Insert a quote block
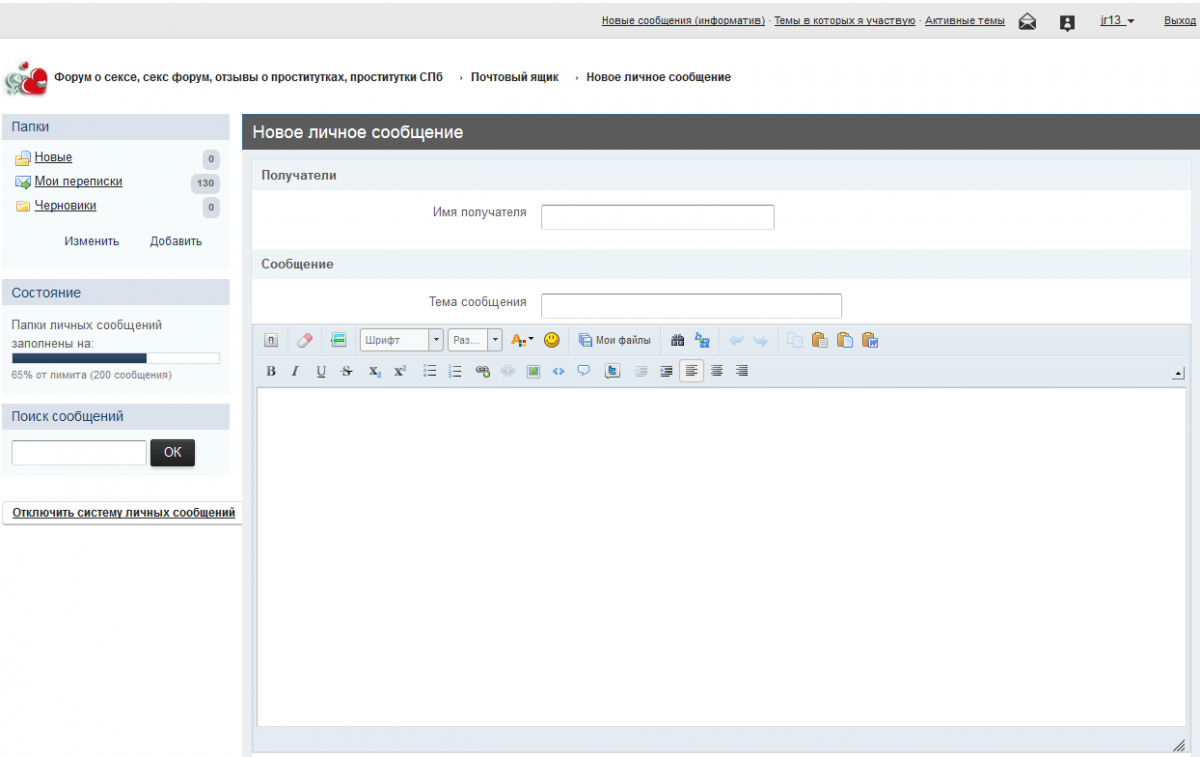This screenshot has width=1200, height=757. (x=584, y=371)
